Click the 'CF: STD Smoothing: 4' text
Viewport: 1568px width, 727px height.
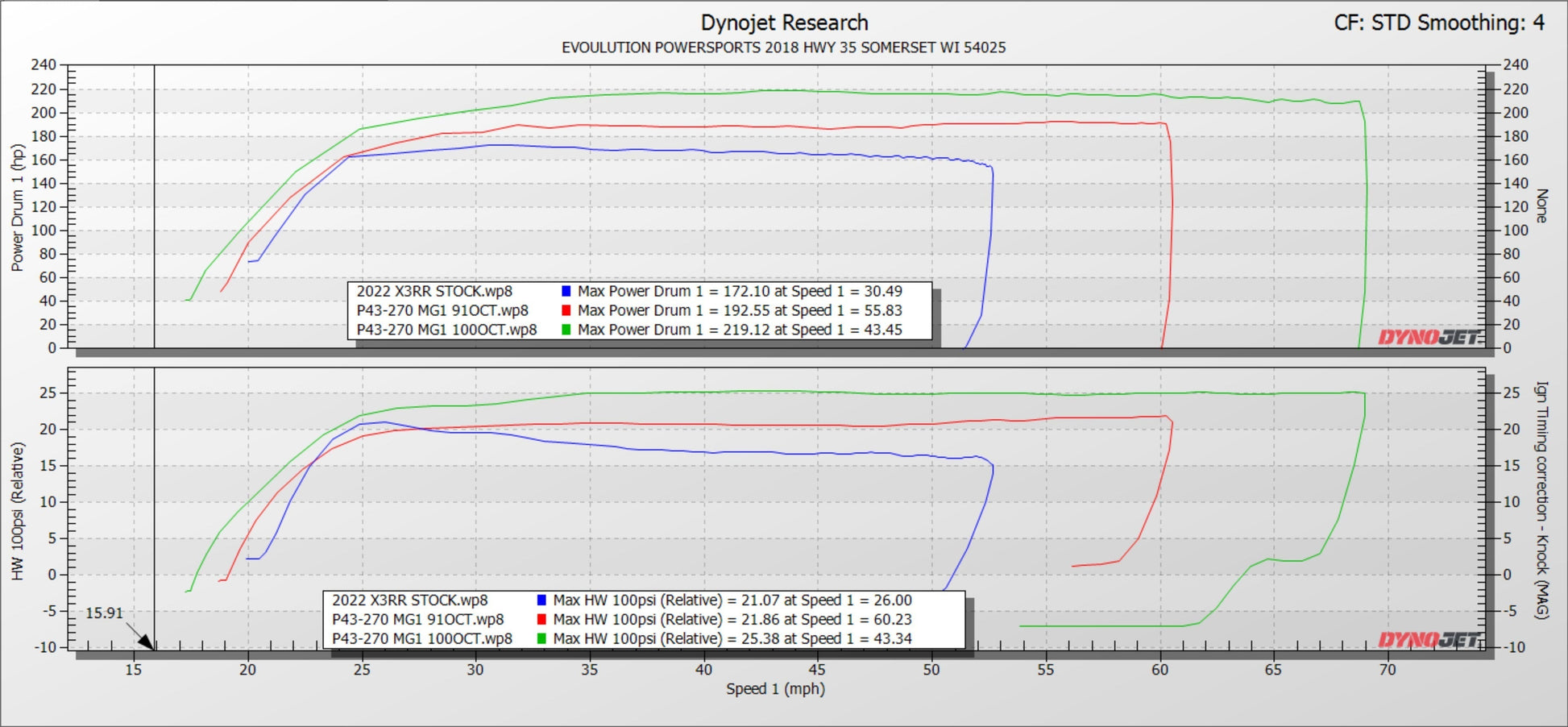click(1439, 23)
